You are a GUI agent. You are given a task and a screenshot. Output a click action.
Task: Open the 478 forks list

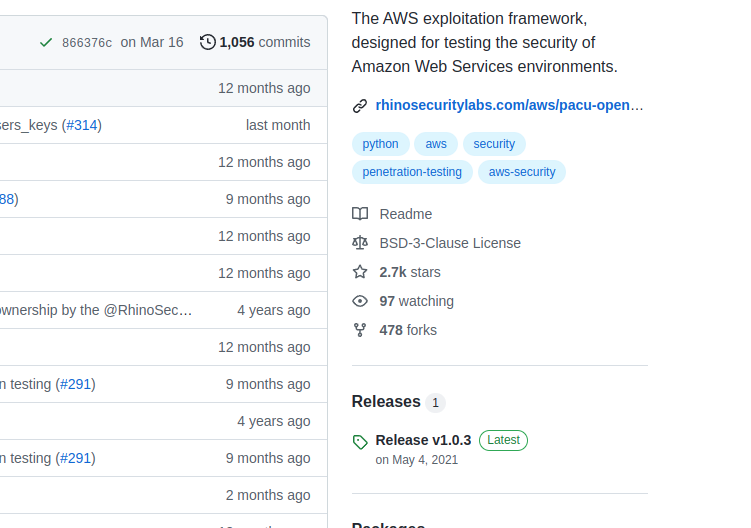(x=408, y=330)
